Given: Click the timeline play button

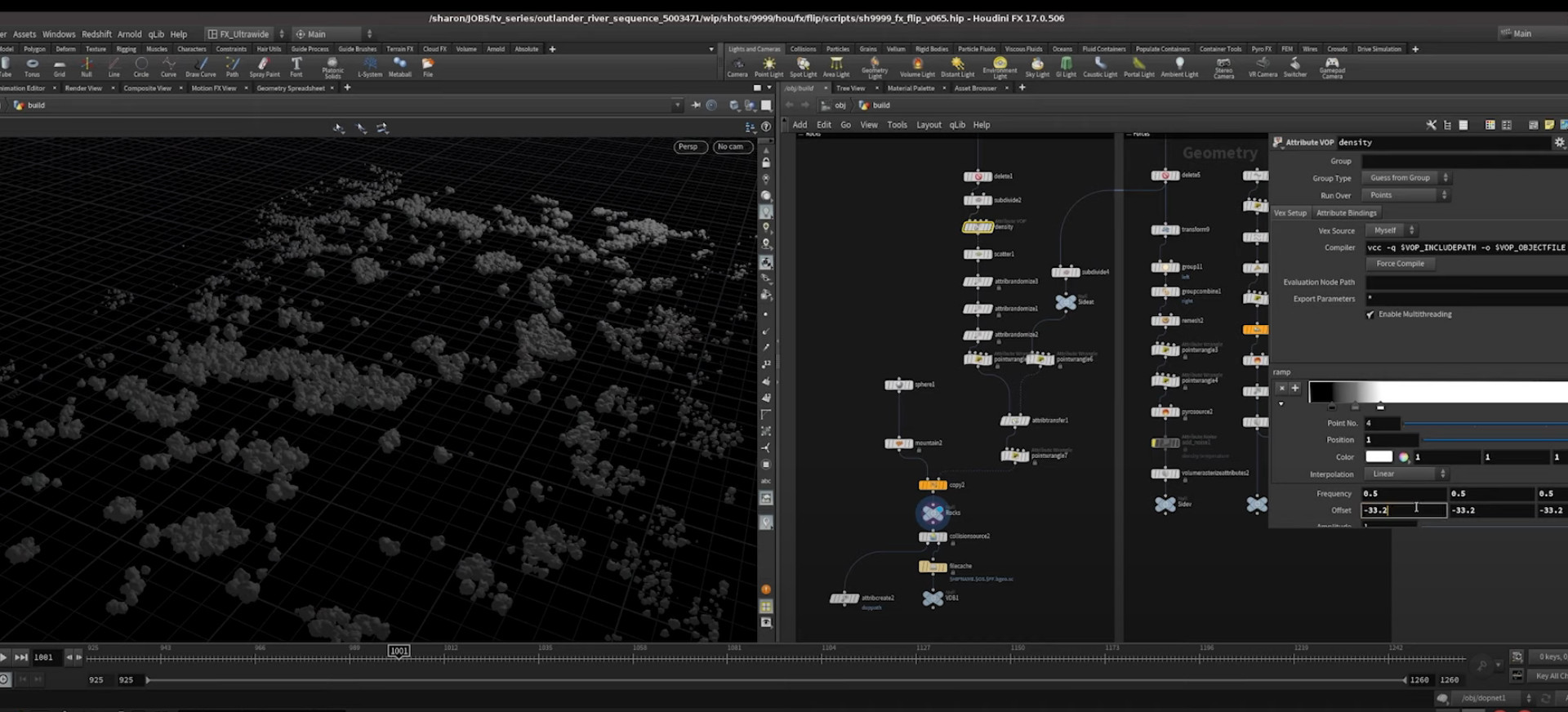Looking at the screenshot, I should tap(4, 657).
